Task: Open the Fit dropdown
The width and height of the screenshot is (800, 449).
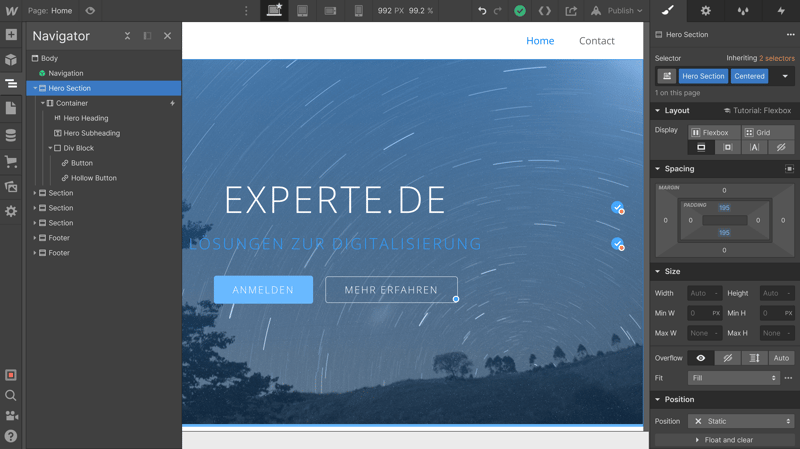Action: point(734,378)
